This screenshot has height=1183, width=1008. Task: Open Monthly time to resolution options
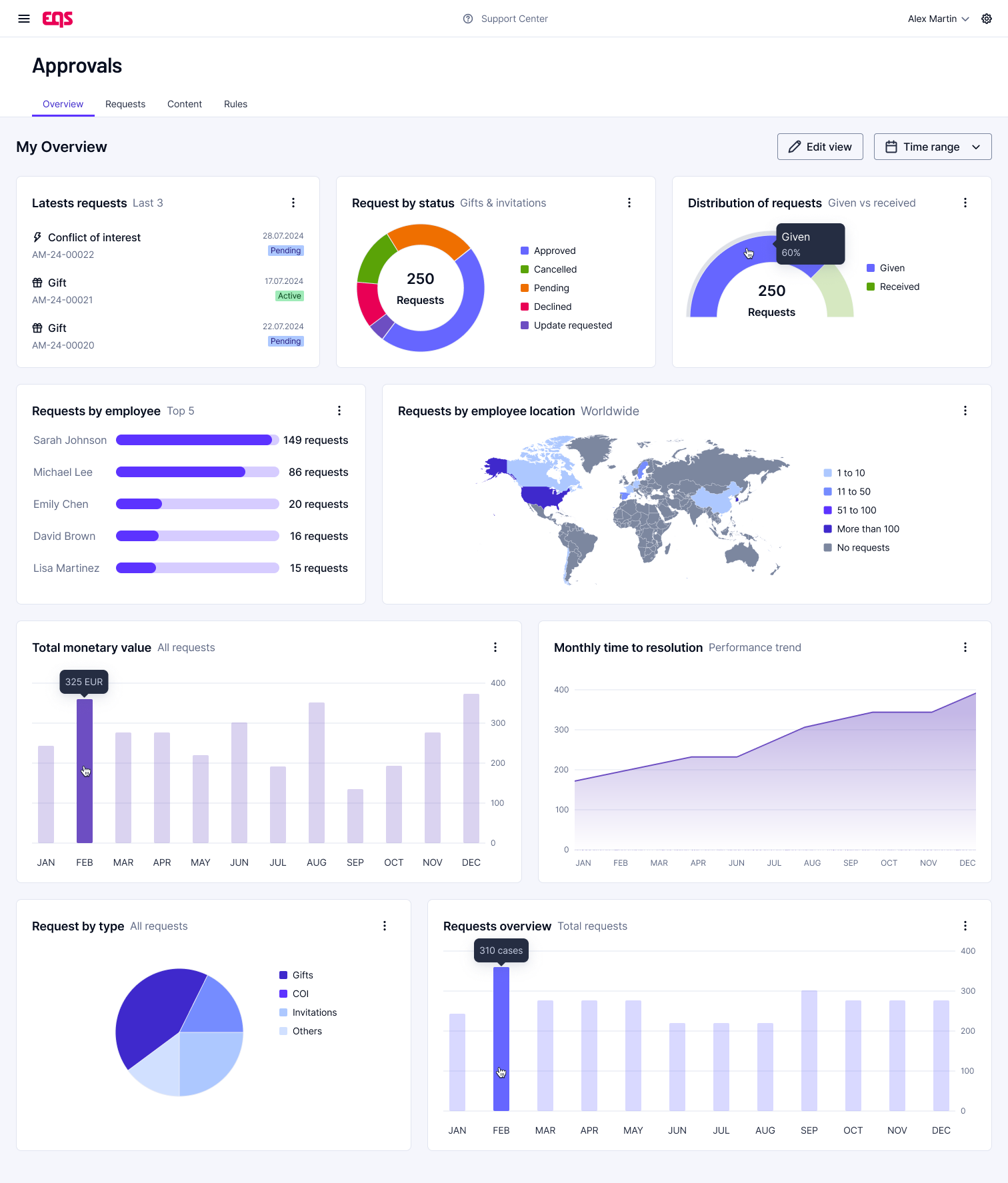tap(965, 647)
